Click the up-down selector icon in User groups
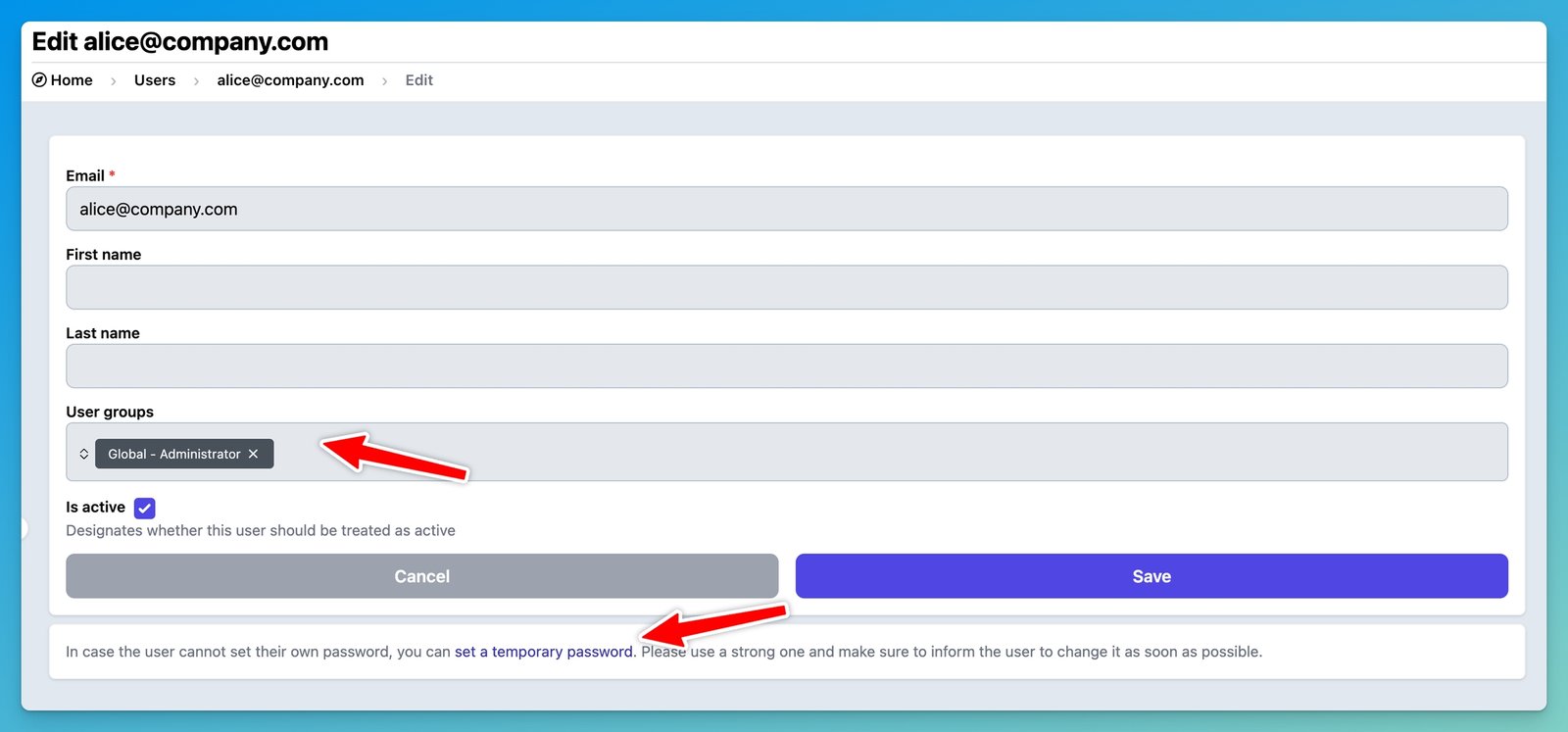The width and height of the screenshot is (1568, 732). coord(84,454)
